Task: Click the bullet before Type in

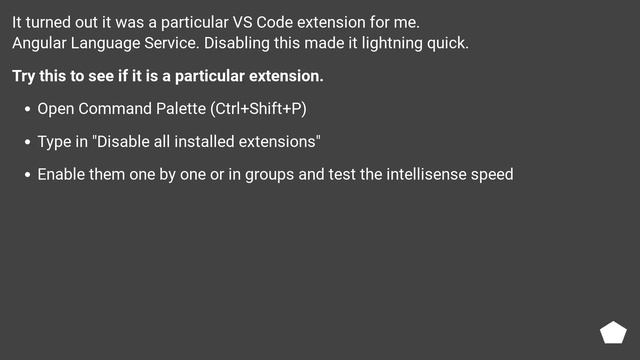Action: click(27, 142)
